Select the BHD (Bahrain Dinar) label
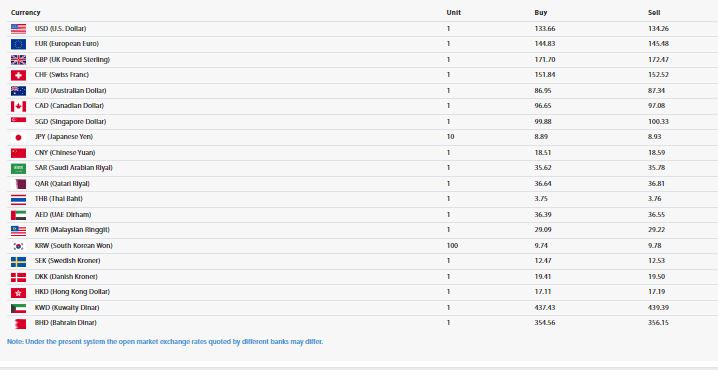This screenshot has height=370, width=718. pyautogui.click(x=65, y=322)
